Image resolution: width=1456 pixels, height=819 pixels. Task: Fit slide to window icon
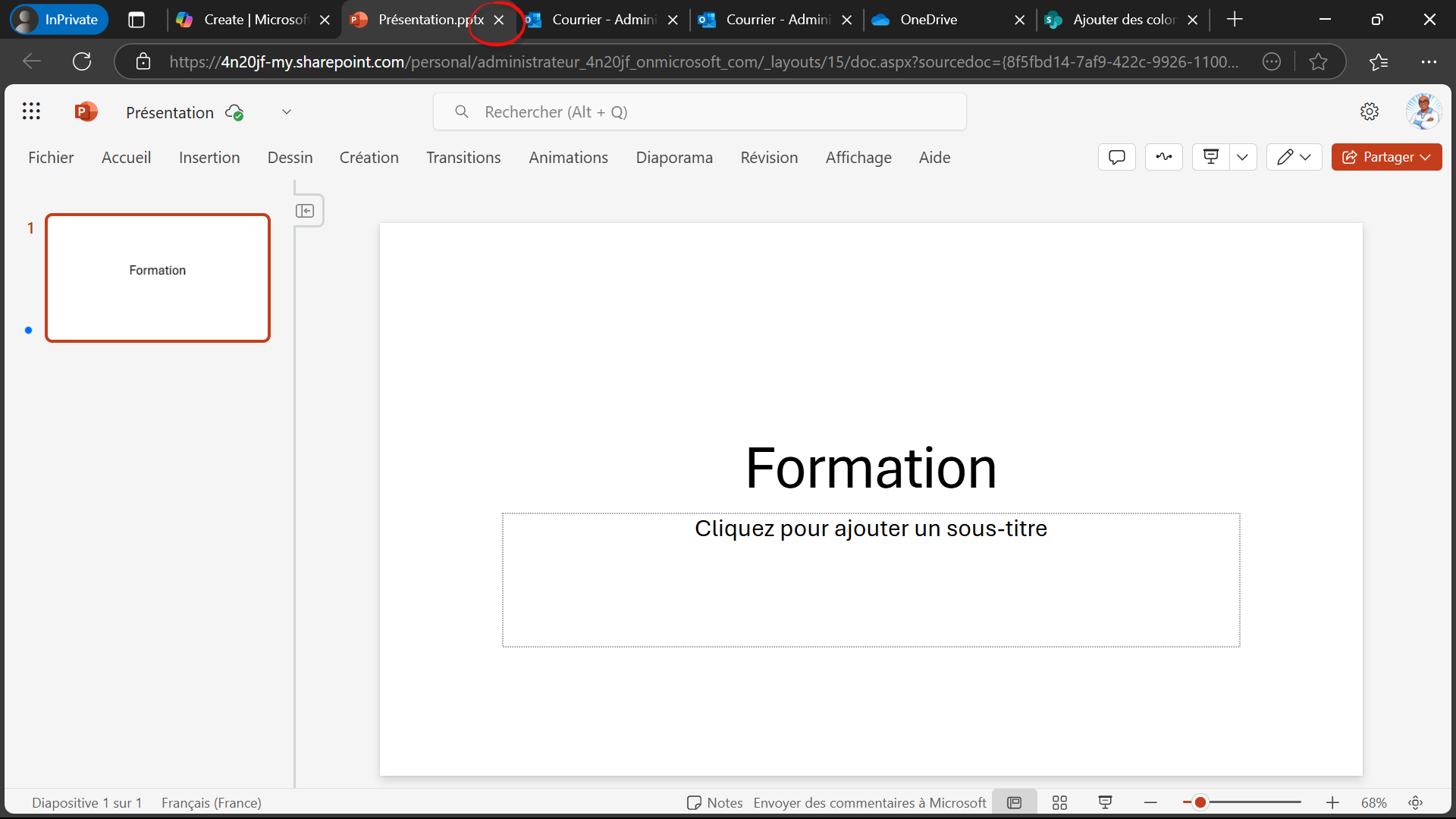[1415, 802]
